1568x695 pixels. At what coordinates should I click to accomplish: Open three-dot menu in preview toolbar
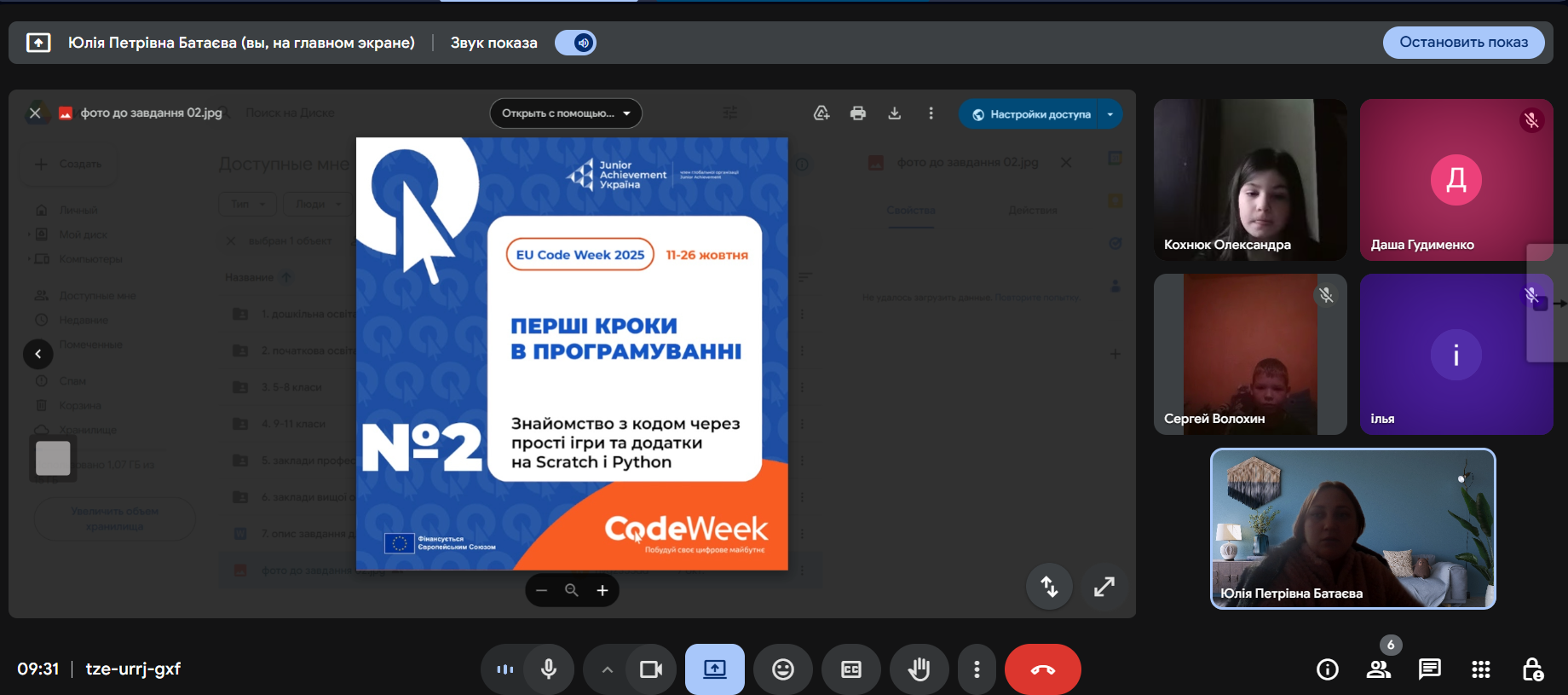[x=931, y=113]
